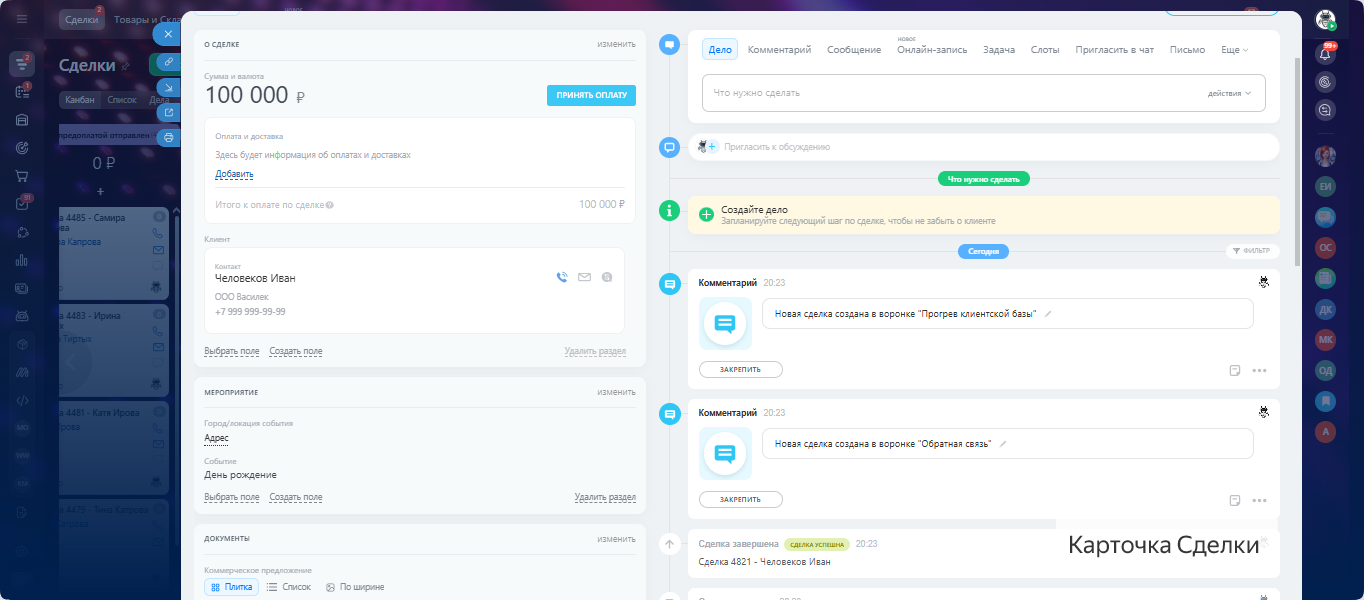
Task: Click изменить in Документы section
Action: point(616,538)
